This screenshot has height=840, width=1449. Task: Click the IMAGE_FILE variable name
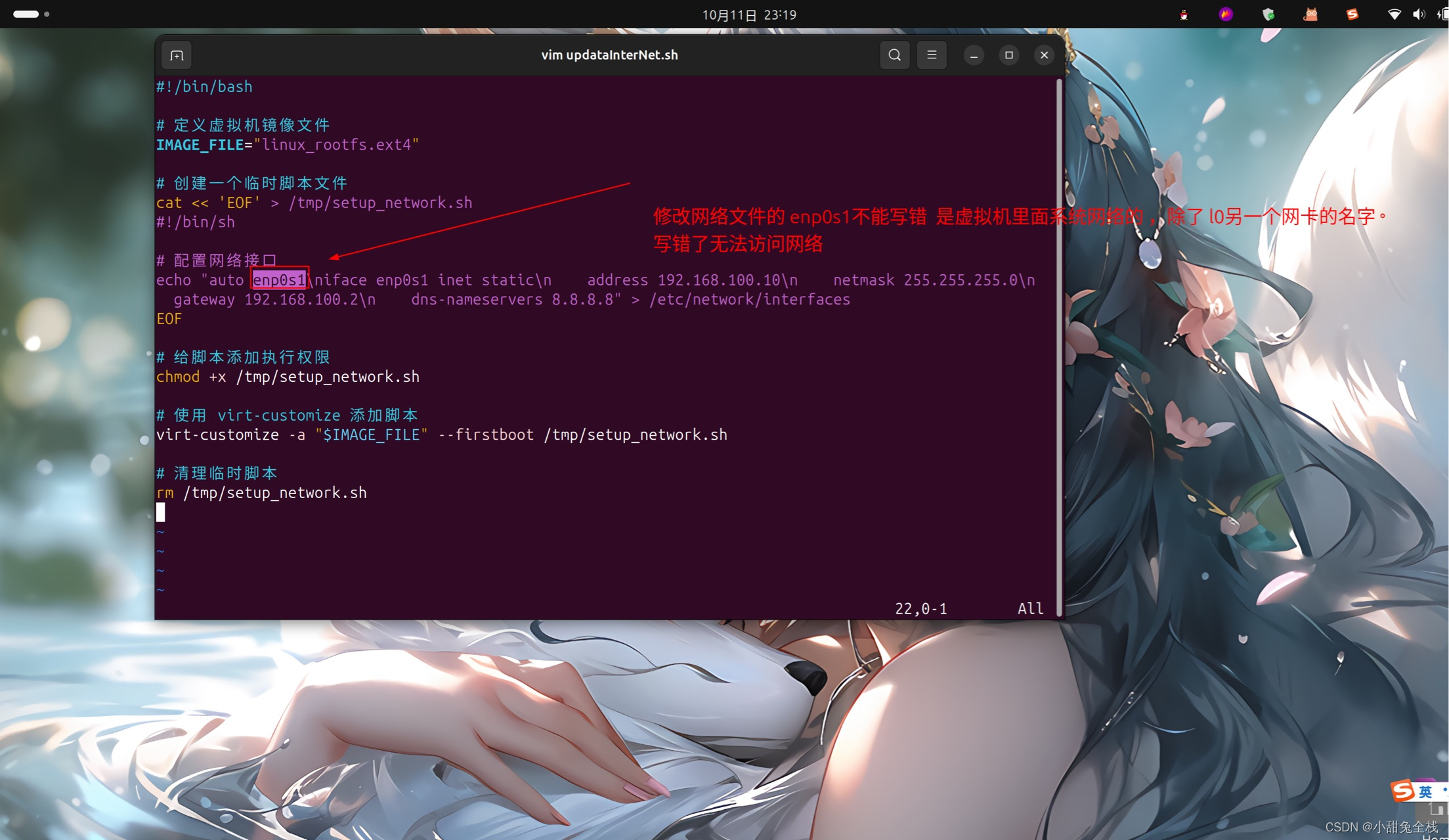200,145
